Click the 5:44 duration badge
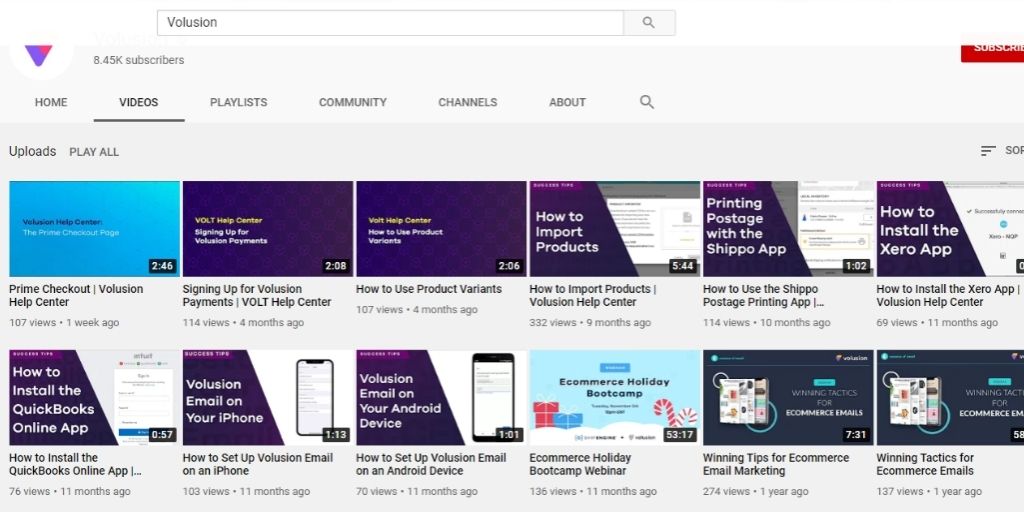Image resolution: width=1024 pixels, height=512 pixels. 682,266
